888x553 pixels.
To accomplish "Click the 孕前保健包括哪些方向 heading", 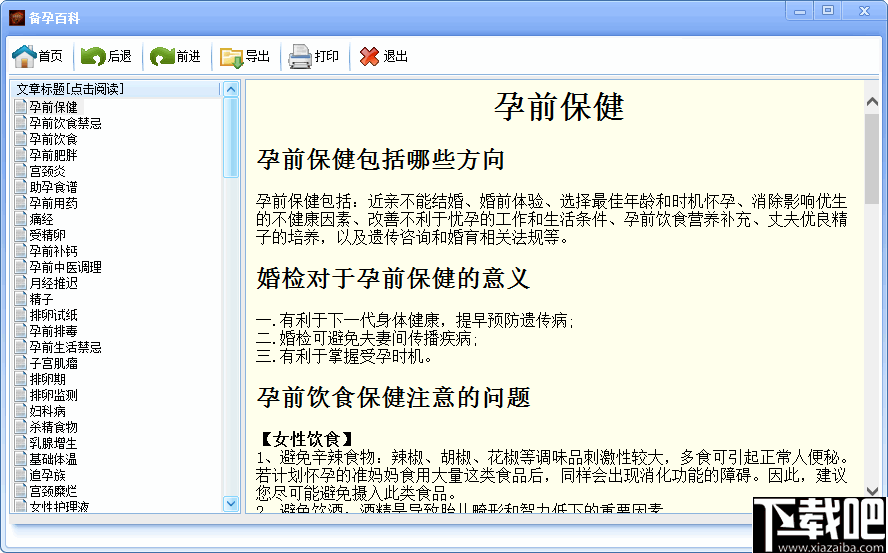I will [x=381, y=160].
